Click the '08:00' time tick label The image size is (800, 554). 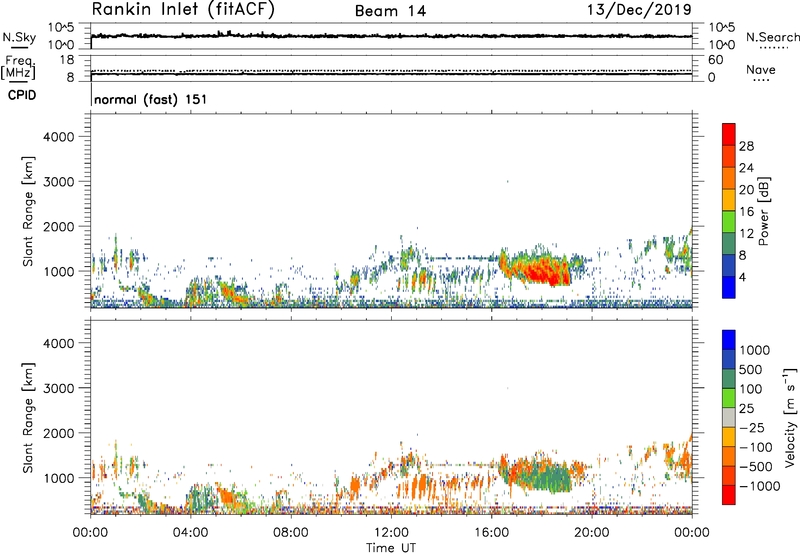(x=291, y=533)
